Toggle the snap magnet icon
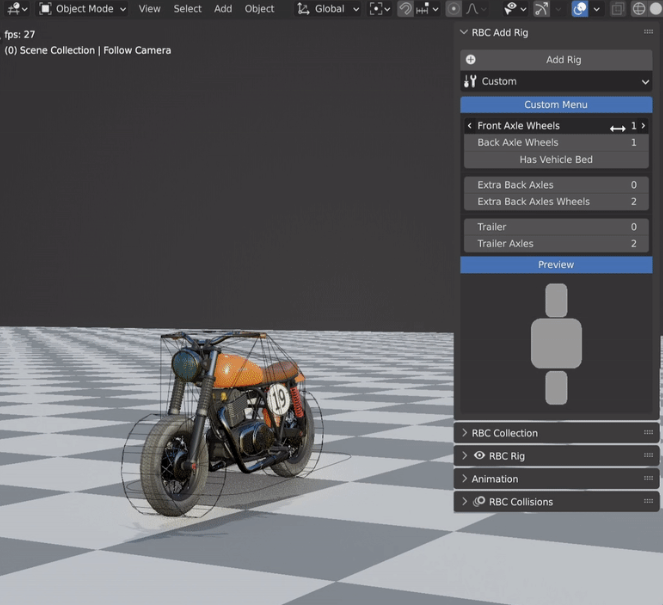This screenshot has height=605, width=663. click(x=405, y=8)
